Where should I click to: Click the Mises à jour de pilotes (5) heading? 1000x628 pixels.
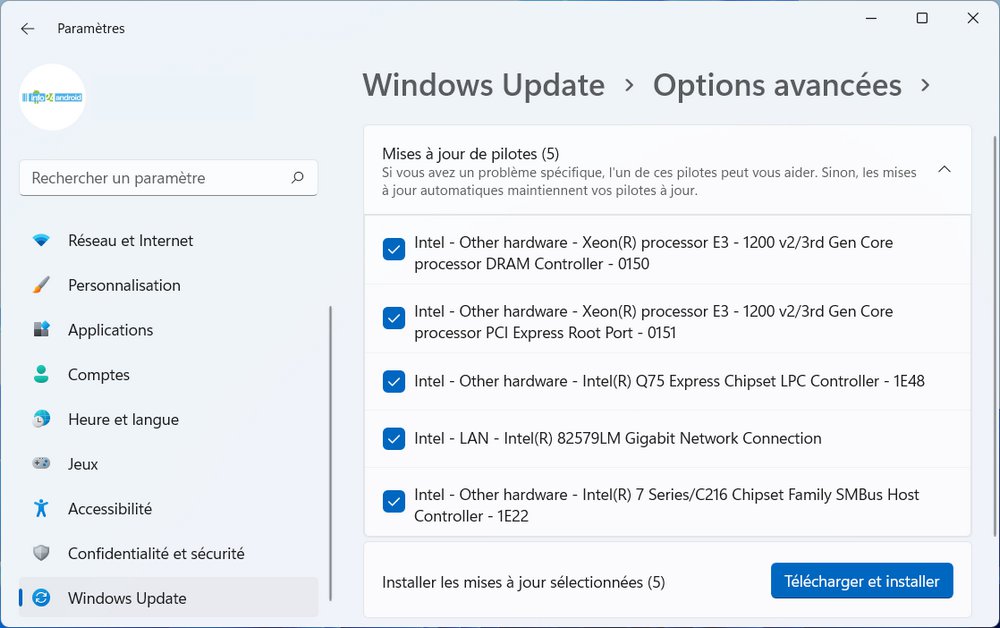471,154
